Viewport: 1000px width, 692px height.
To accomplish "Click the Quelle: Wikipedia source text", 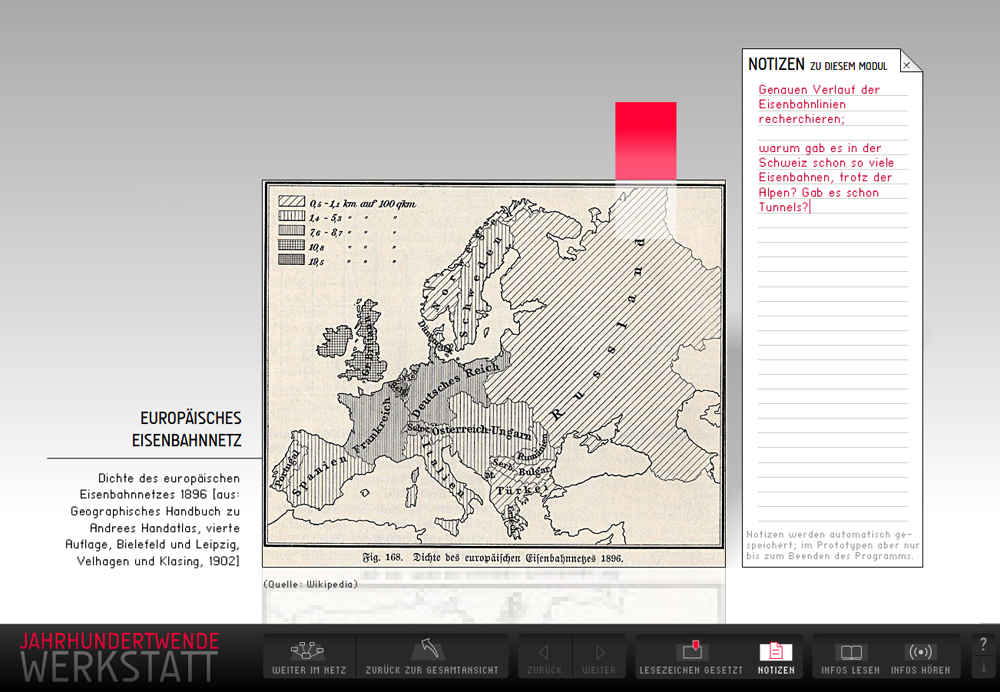I will pyautogui.click(x=311, y=584).
